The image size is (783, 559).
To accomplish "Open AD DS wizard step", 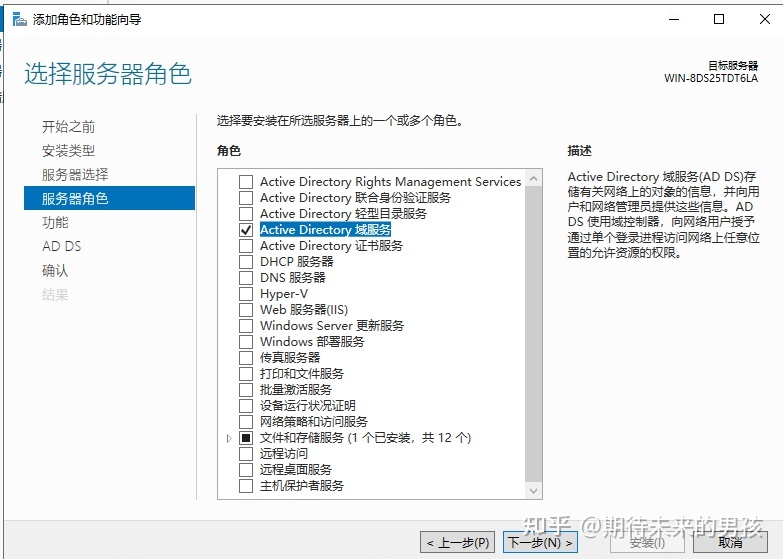I will [61, 246].
